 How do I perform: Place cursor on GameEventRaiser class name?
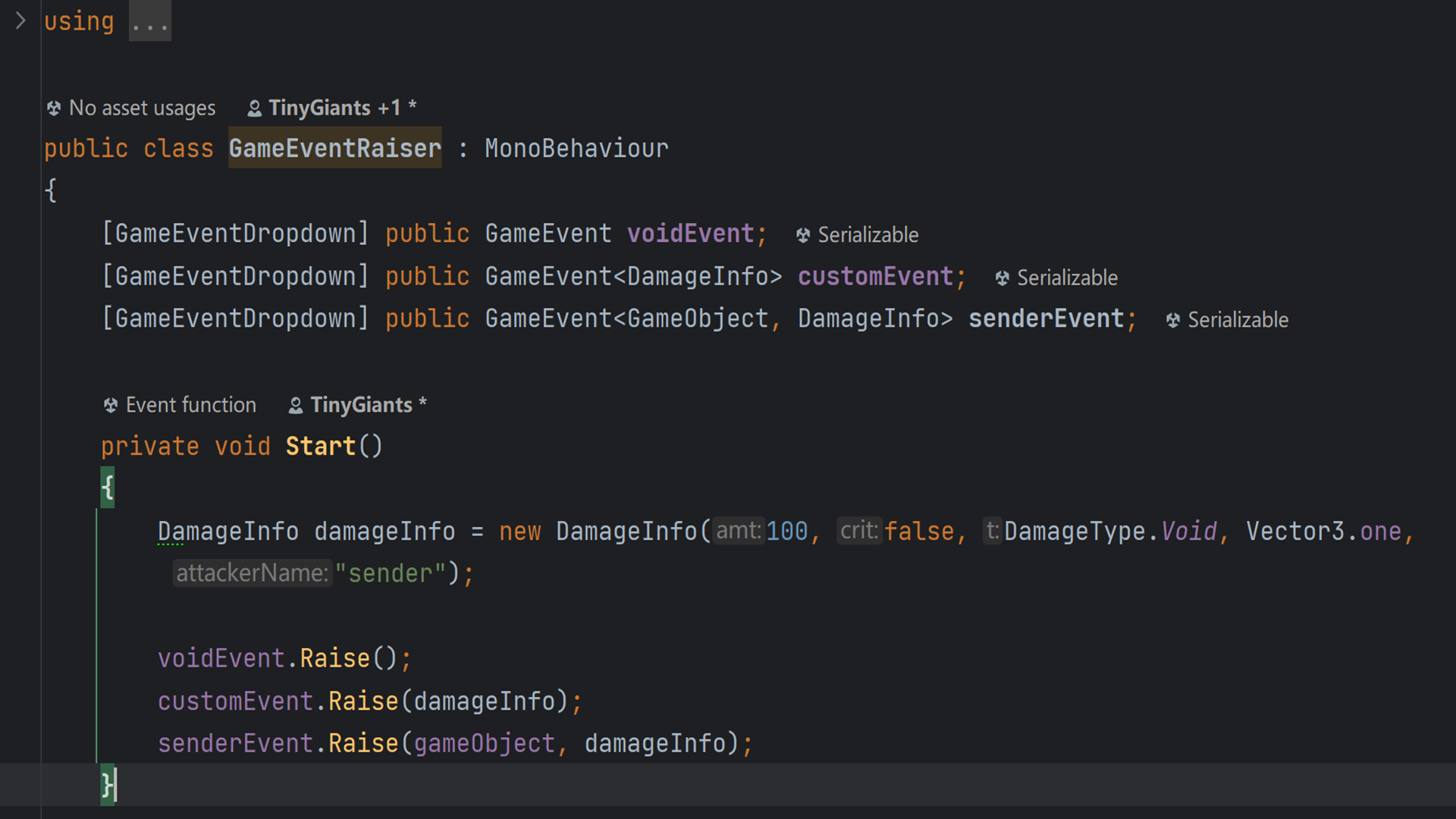point(334,149)
